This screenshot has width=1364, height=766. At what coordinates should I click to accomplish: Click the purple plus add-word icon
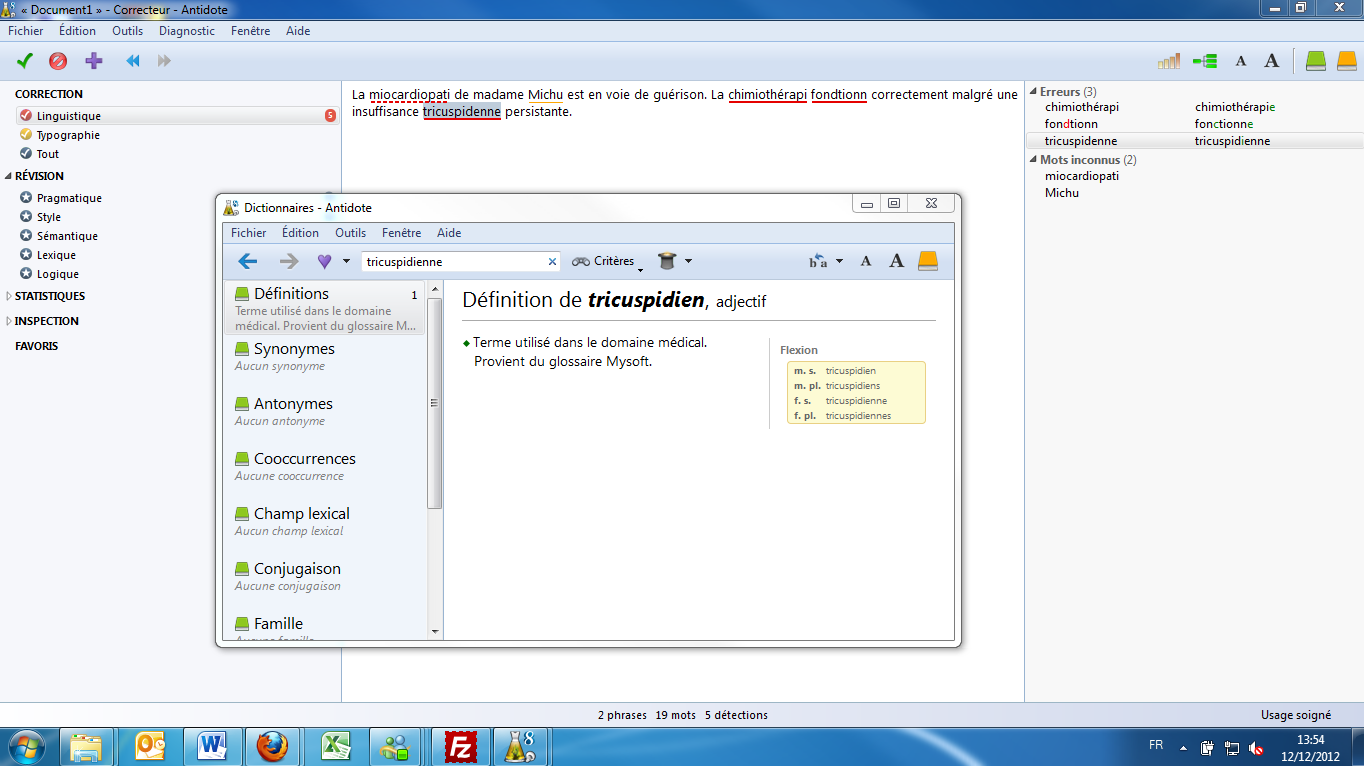point(94,61)
